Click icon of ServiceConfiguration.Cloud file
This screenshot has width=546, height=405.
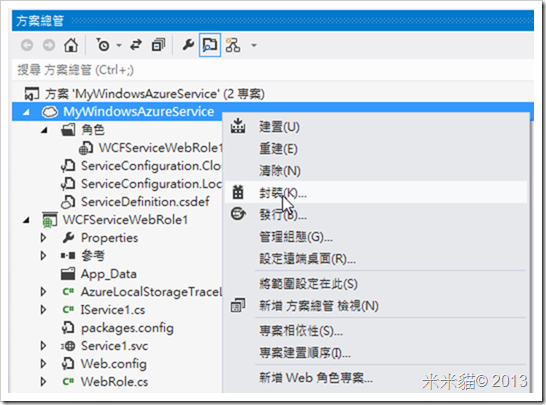click(68, 166)
